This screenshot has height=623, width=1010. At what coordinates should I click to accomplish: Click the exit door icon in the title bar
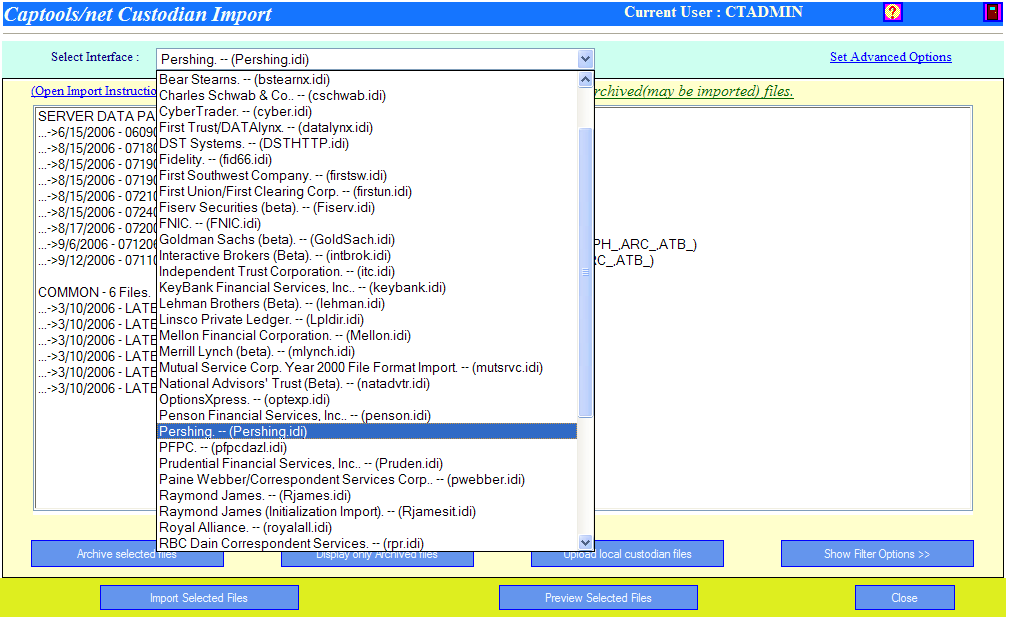point(993,11)
